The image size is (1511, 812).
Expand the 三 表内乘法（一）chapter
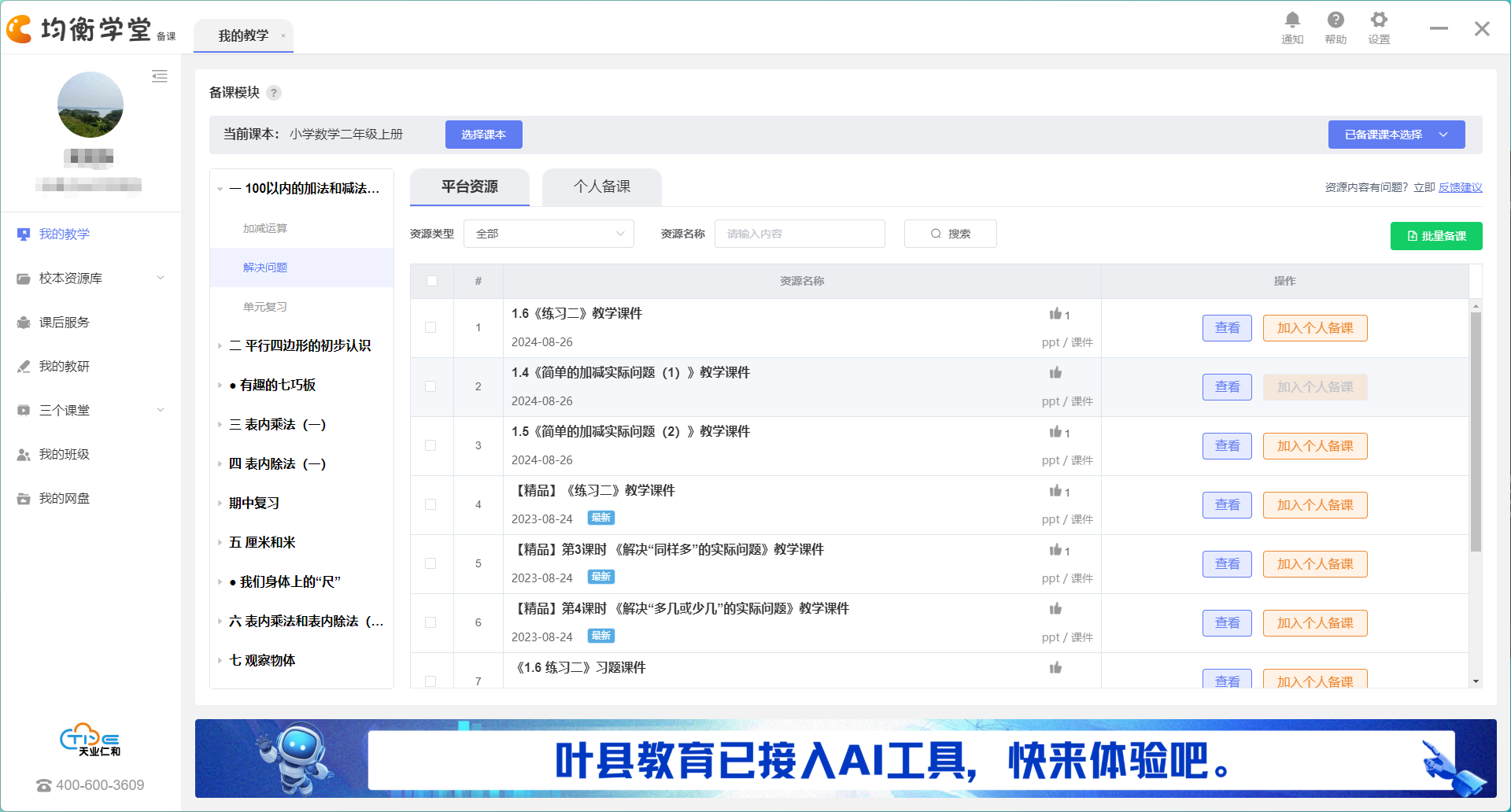[x=277, y=424]
